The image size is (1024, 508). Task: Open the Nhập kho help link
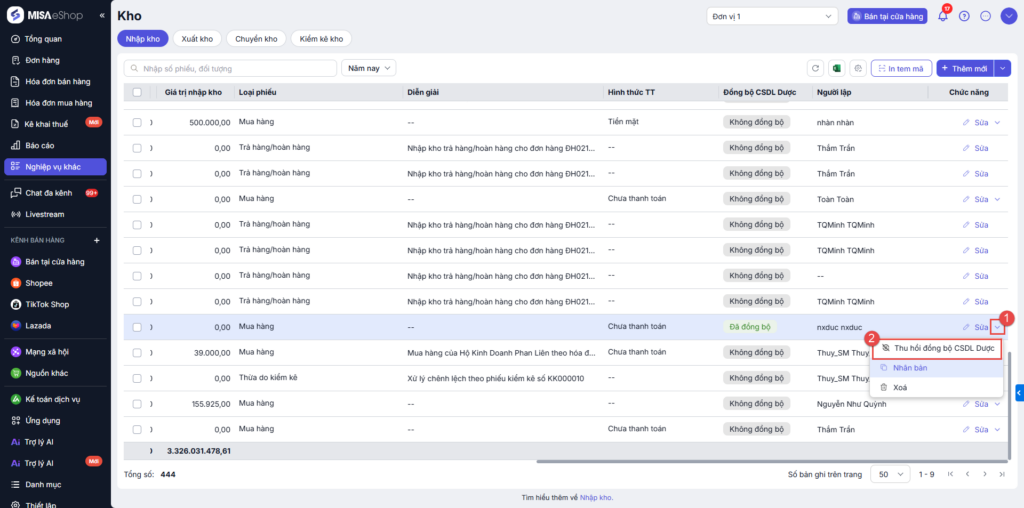[595, 497]
